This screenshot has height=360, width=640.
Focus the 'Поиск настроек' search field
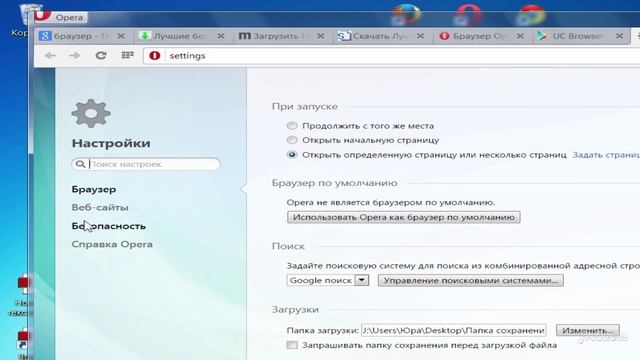coord(146,164)
